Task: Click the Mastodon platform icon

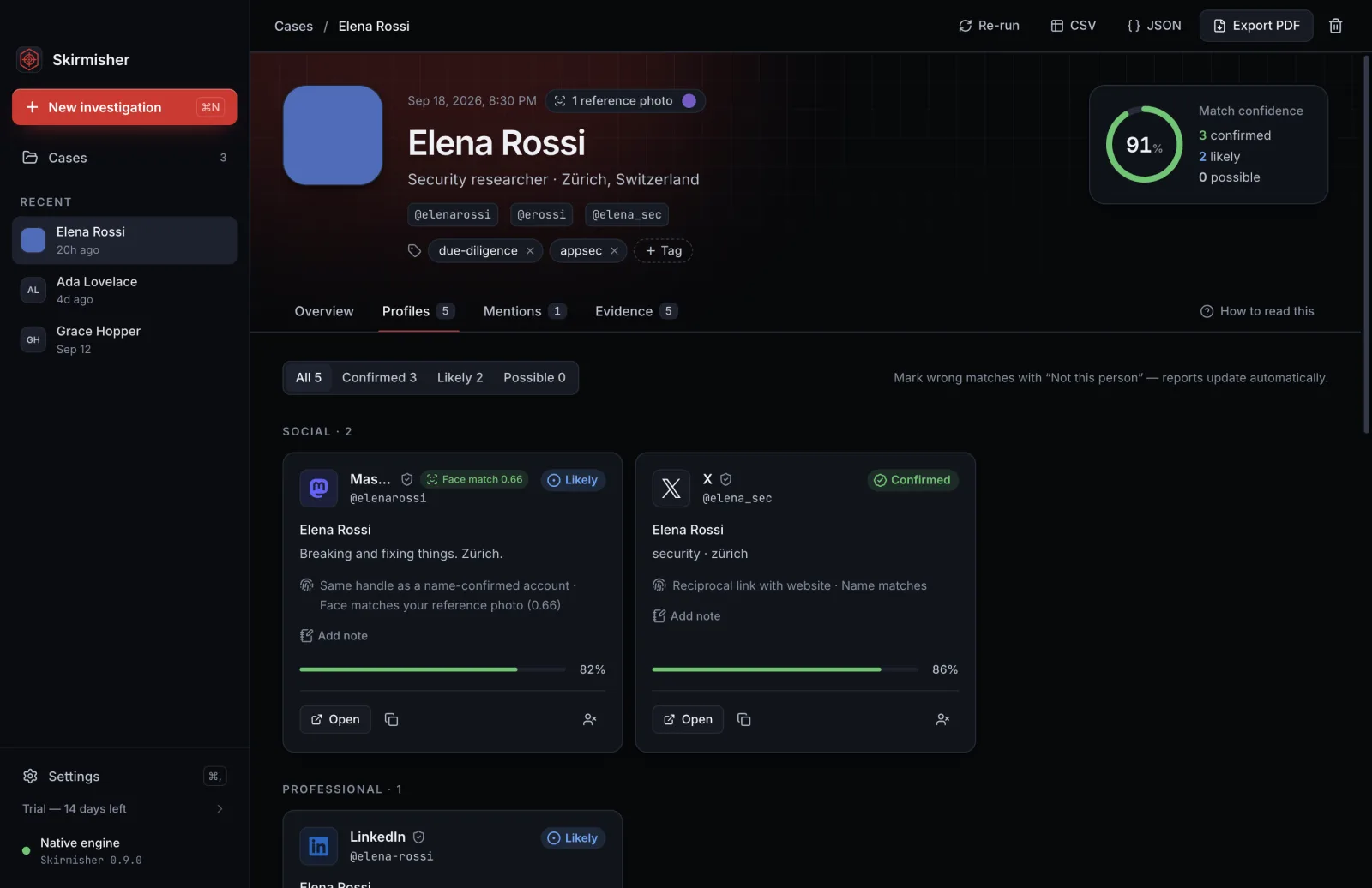Action: point(318,488)
